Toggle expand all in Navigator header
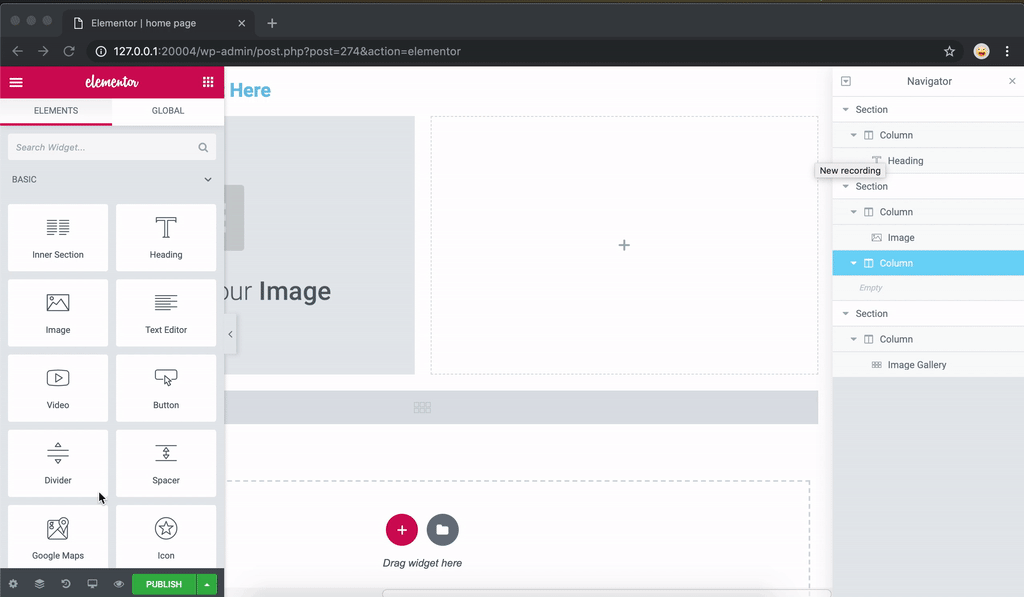Screen dimensions: 1024x597 click(846, 81)
